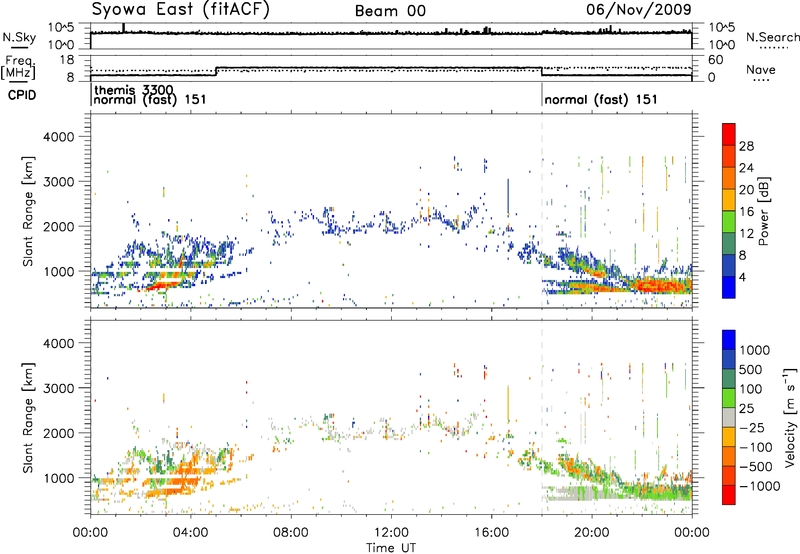This screenshot has height=554, width=800.
Task: Click the blue top of the velocity colorbar
Action: click(x=729, y=340)
